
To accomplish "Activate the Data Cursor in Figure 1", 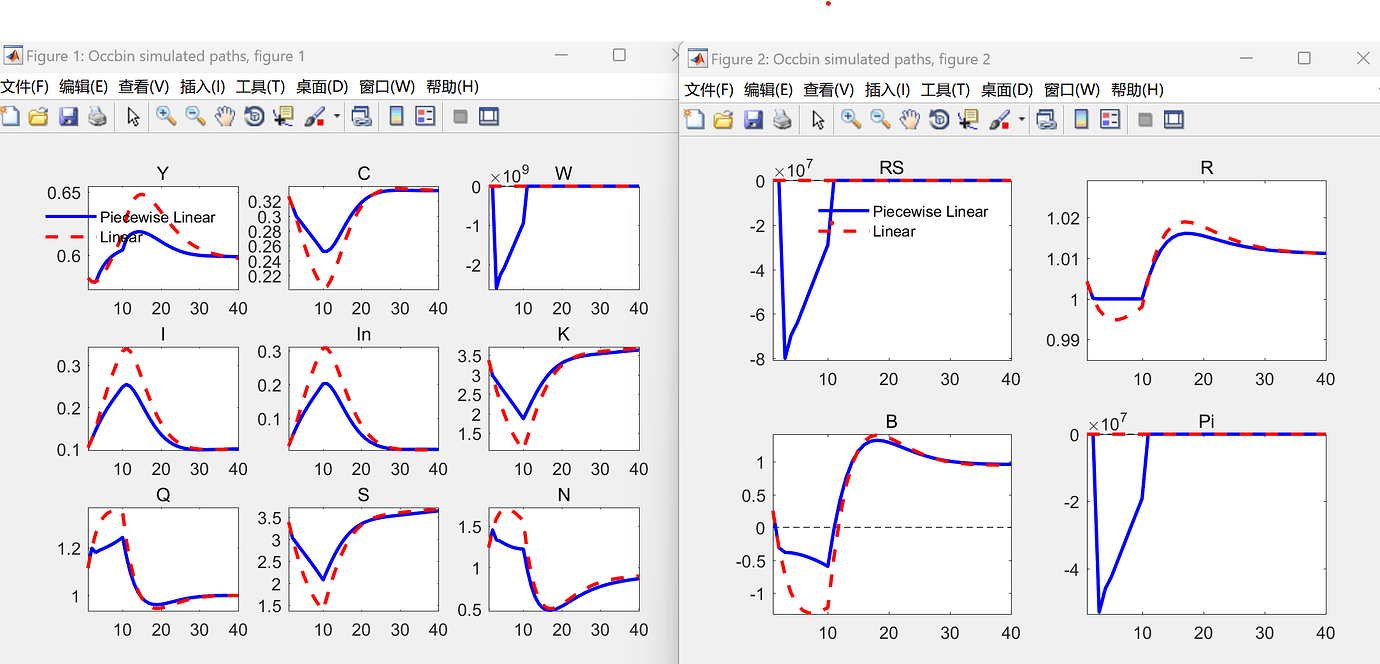I will pos(282,116).
